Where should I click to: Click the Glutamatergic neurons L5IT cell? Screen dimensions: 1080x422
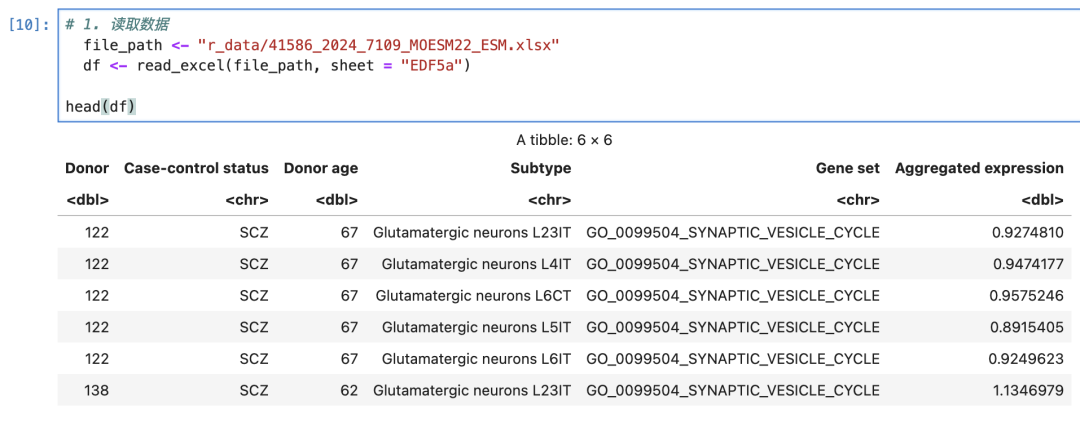coord(477,327)
